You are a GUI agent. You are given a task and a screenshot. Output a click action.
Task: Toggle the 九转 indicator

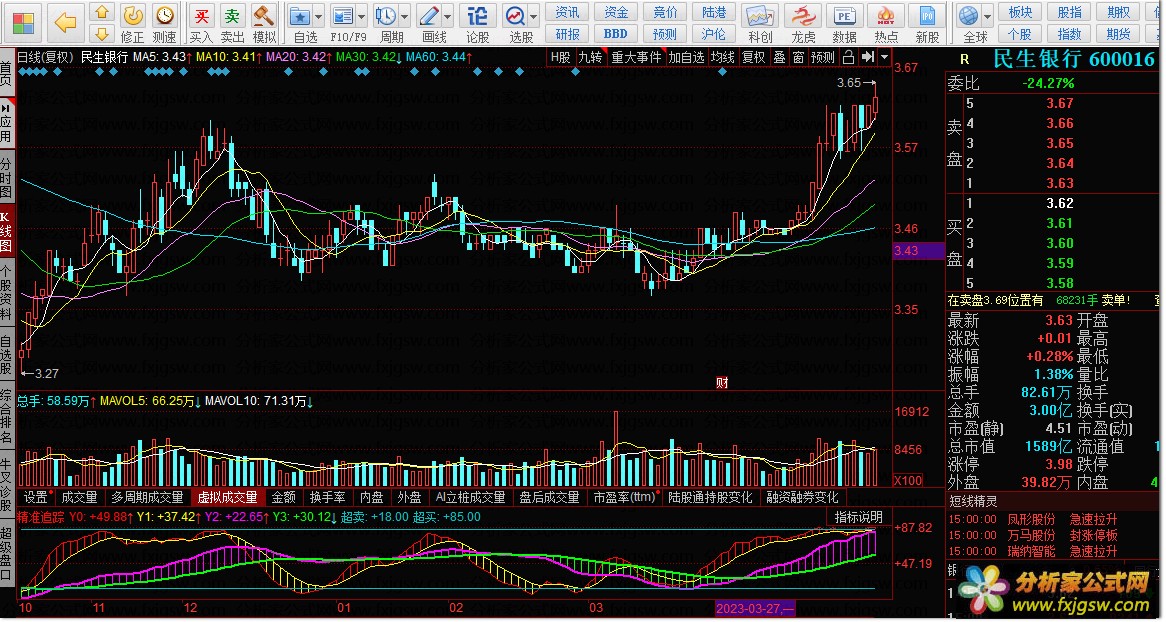click(590, 57)
